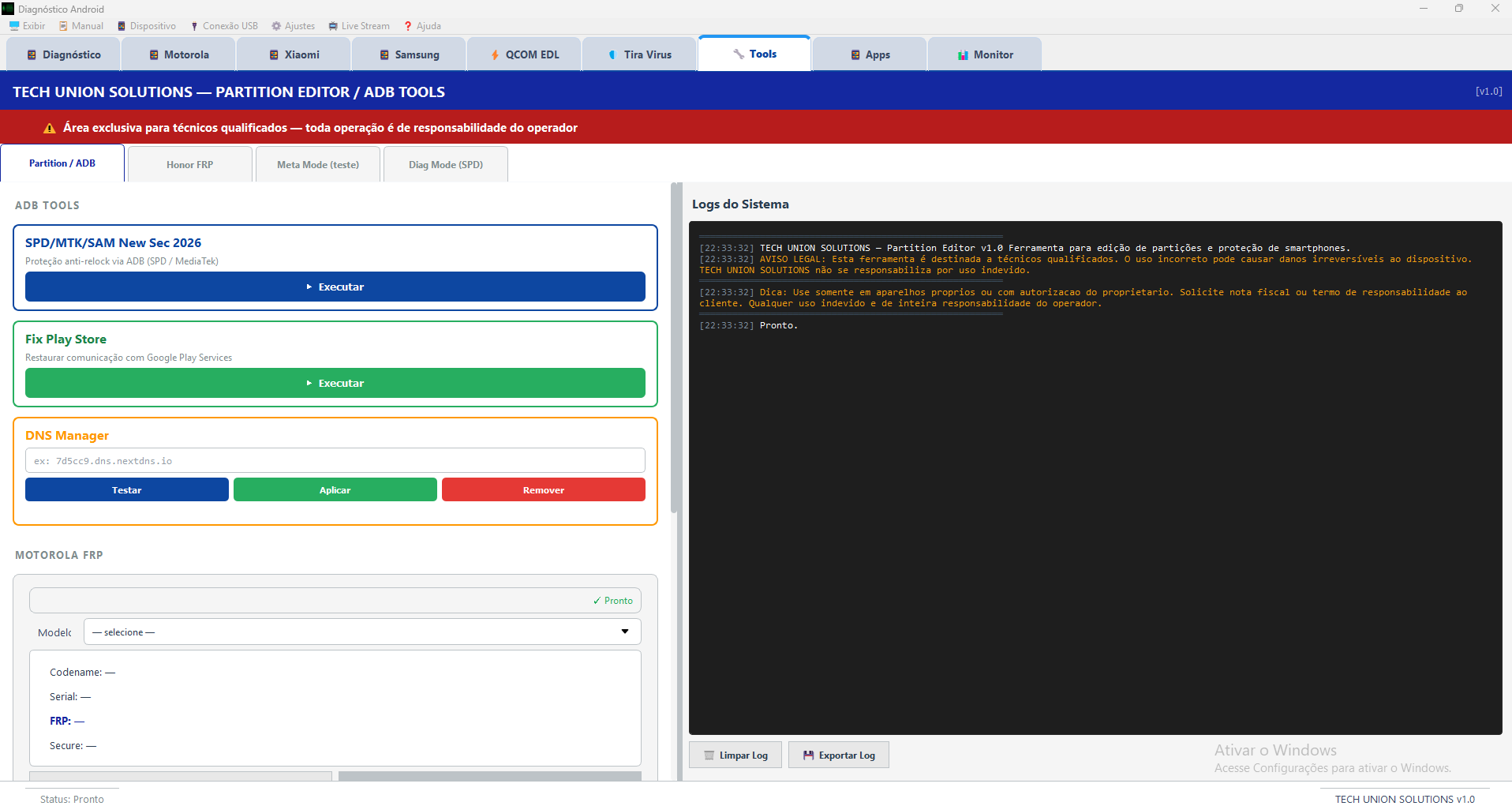Screen dimensions: 1512x806
Task: Click the 'ADB TOOLS' section heading
Action: (x=47, y=205)
